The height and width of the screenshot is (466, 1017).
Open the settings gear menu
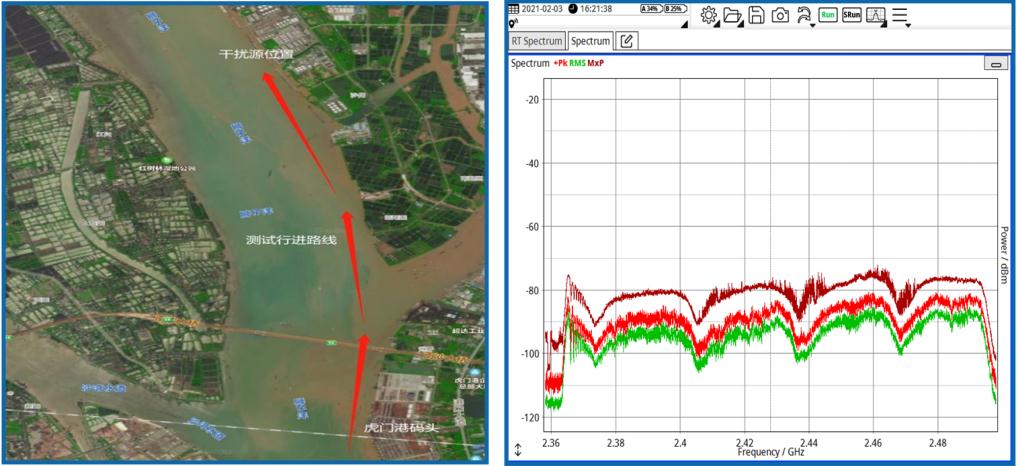pos(710,15)
